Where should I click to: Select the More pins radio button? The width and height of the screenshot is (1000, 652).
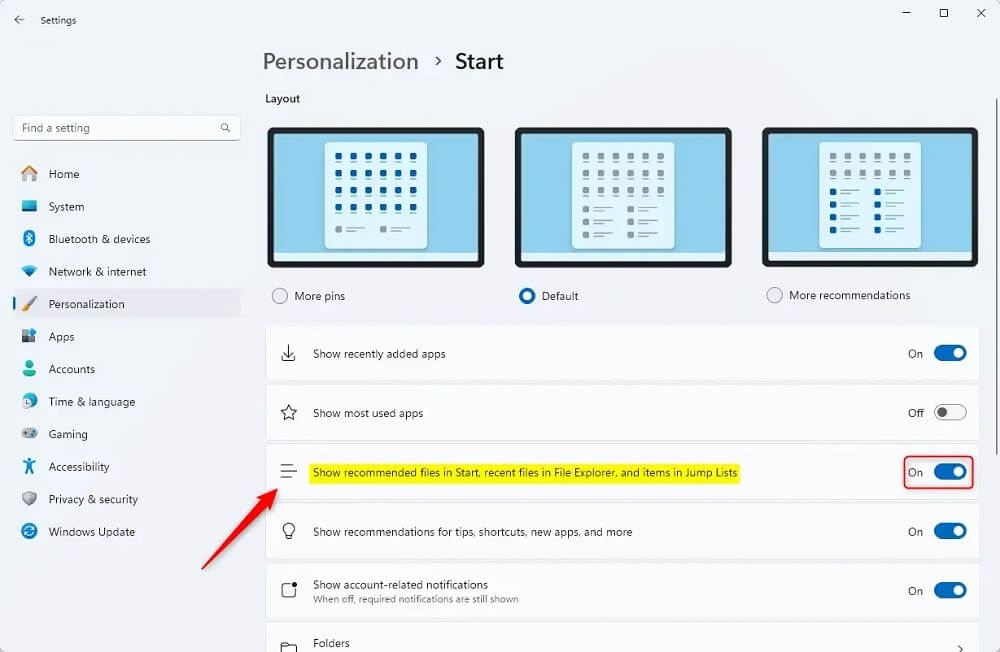click(x=279, y=296)
